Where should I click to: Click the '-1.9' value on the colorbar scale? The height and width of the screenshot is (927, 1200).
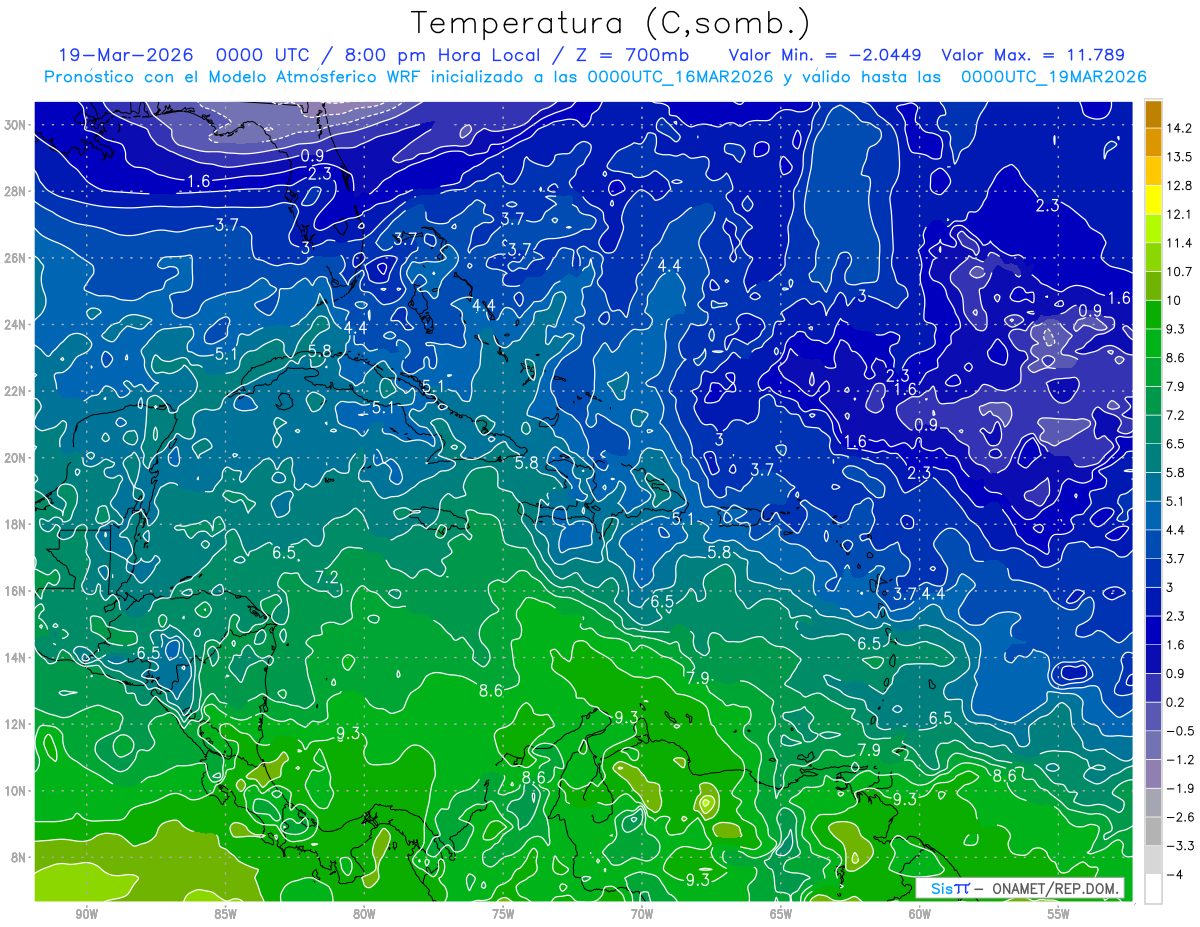[x=1180, y=789]
